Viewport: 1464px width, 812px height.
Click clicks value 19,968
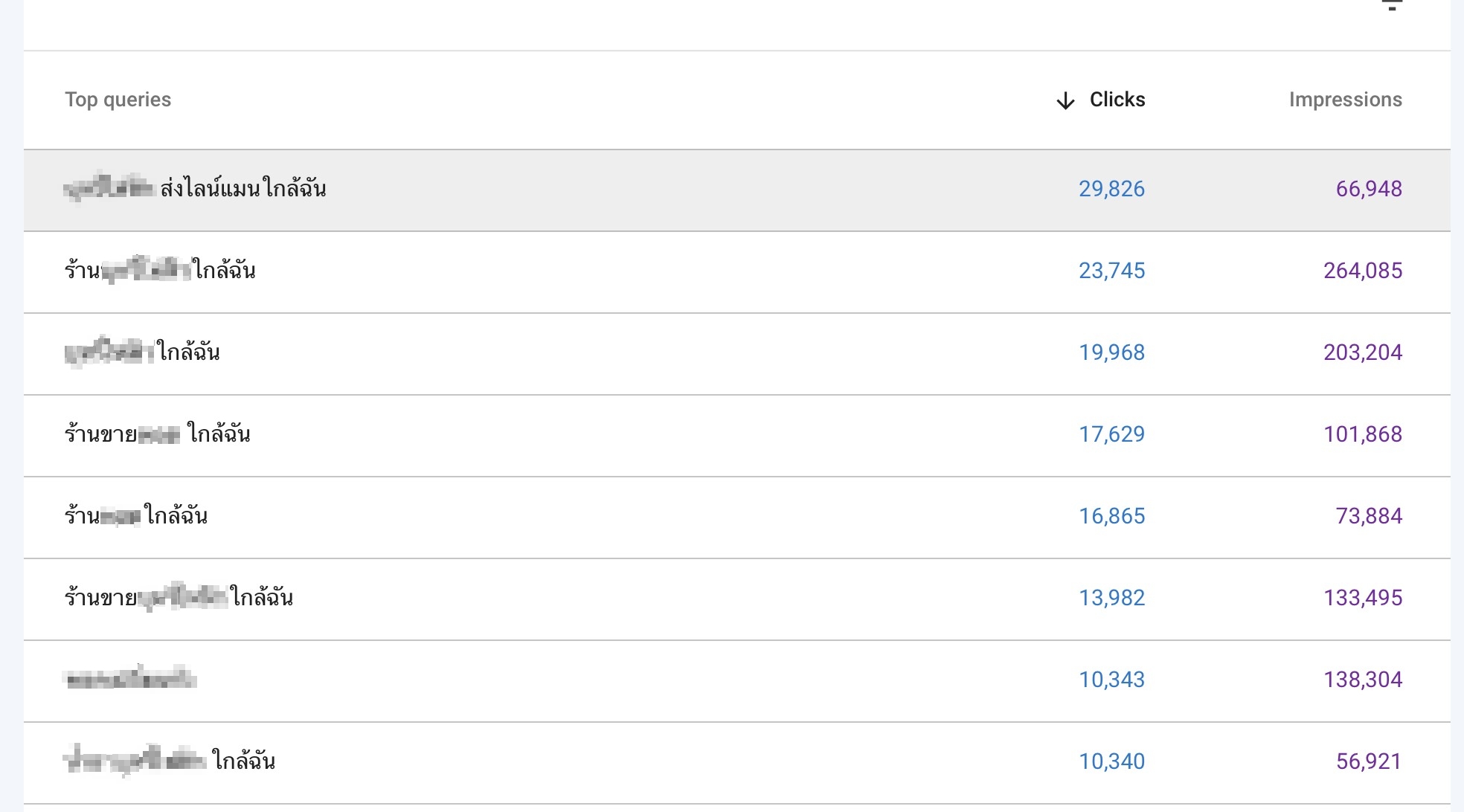click(1111, 352)
